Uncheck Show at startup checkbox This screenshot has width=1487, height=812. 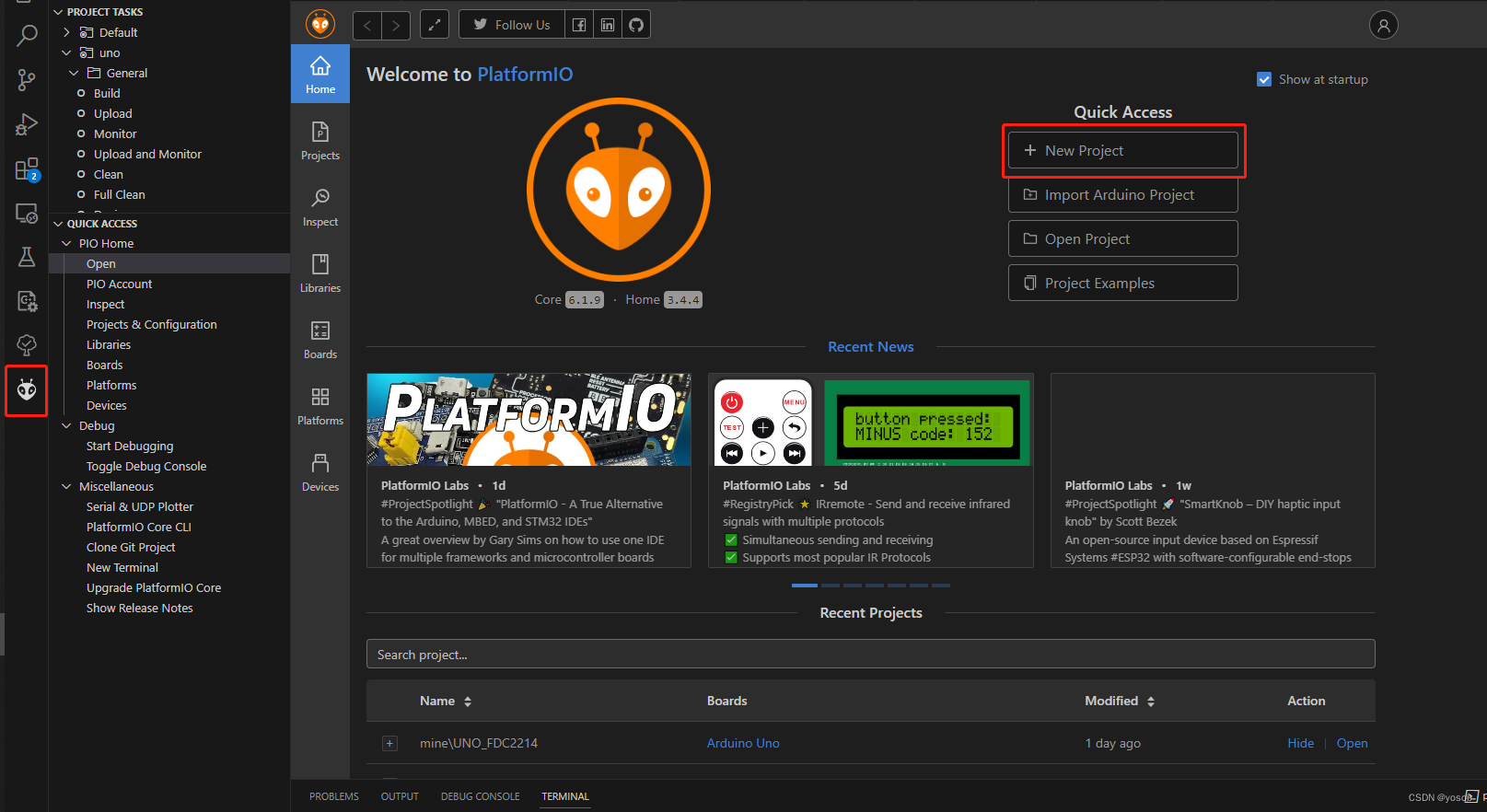[x=1264, y=79]
